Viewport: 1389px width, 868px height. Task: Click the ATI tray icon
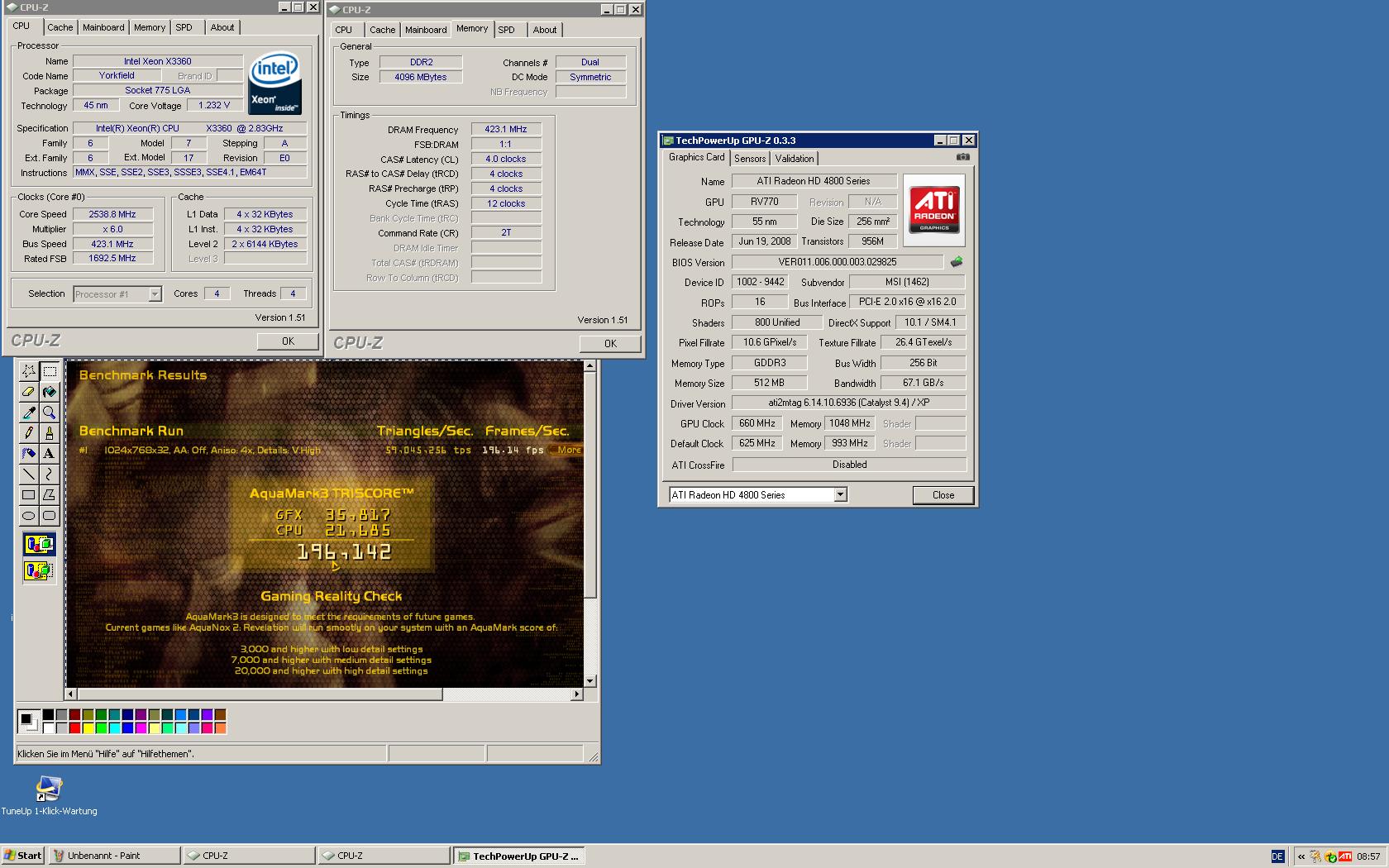[x=1346, y=856]
